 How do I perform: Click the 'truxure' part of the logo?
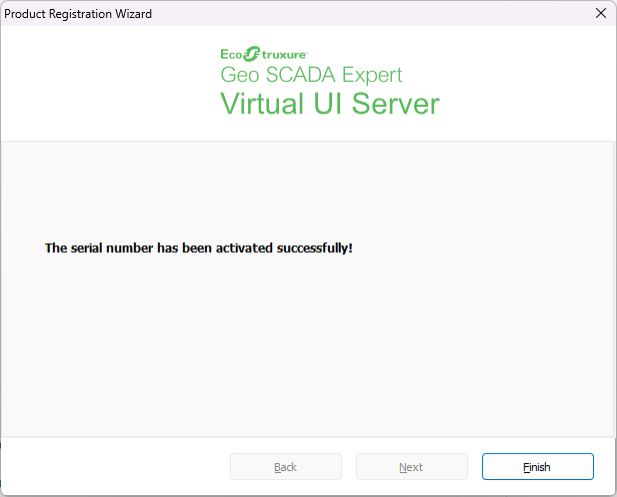(x=283, y=55)
